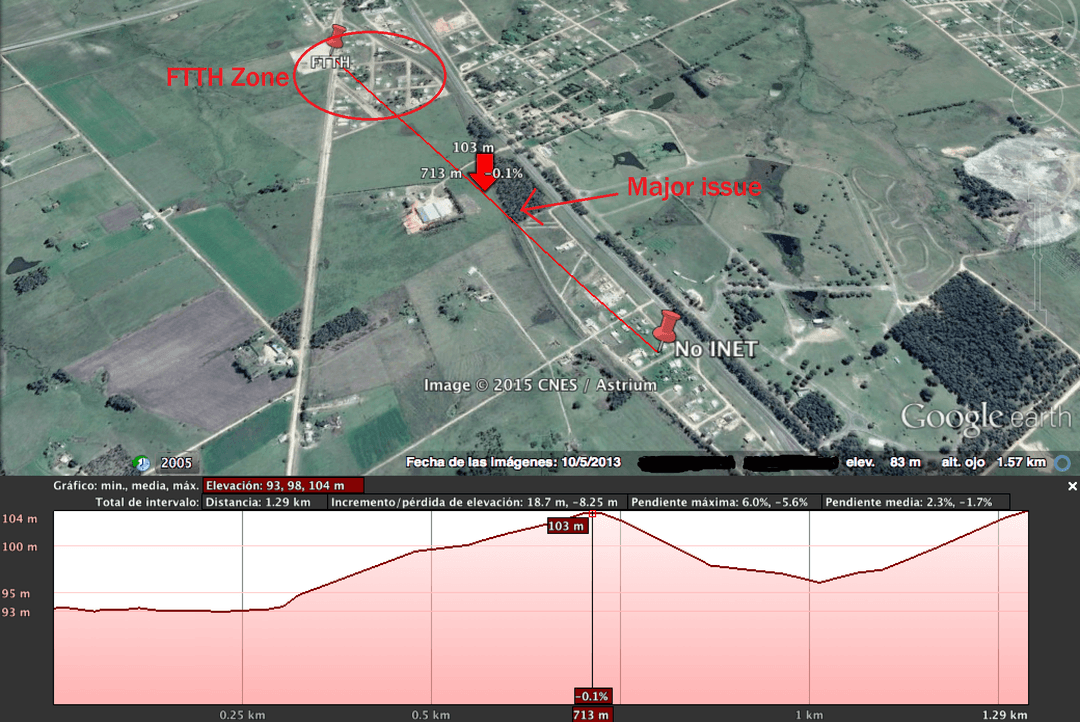Click the Image © 2015 CNES / Astrium attribution

pos(540,385)
